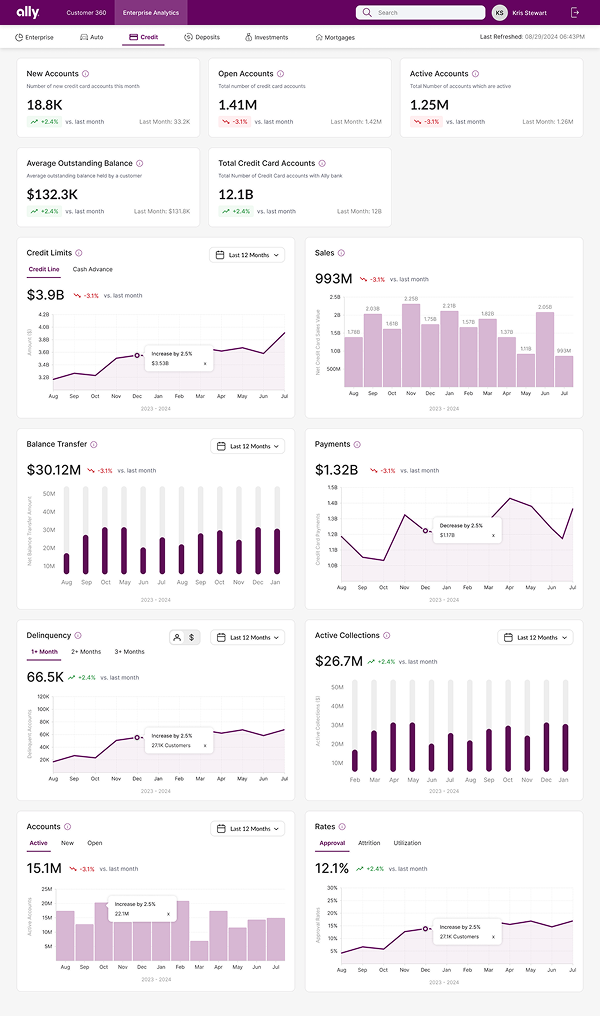
Task: Click info icon next to New Accounts
Action: (86, 74)
